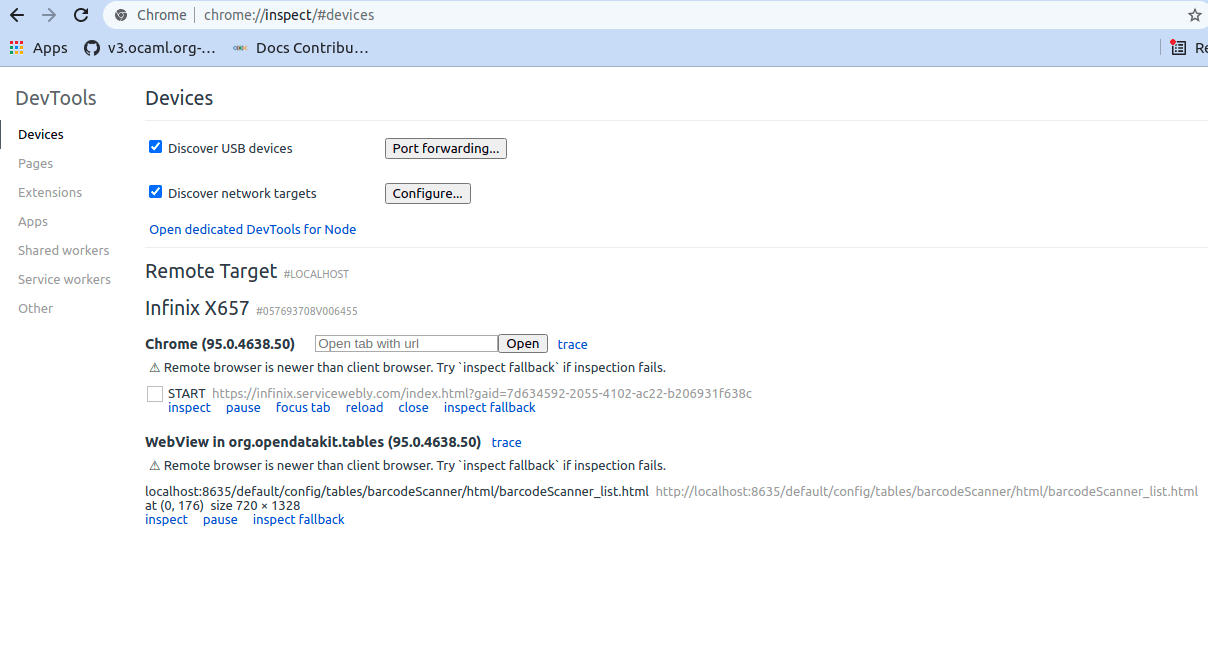The image size is (1208, 669).
Task: Select Other in the DevTools sidebar
Action: tap(35, 308)
